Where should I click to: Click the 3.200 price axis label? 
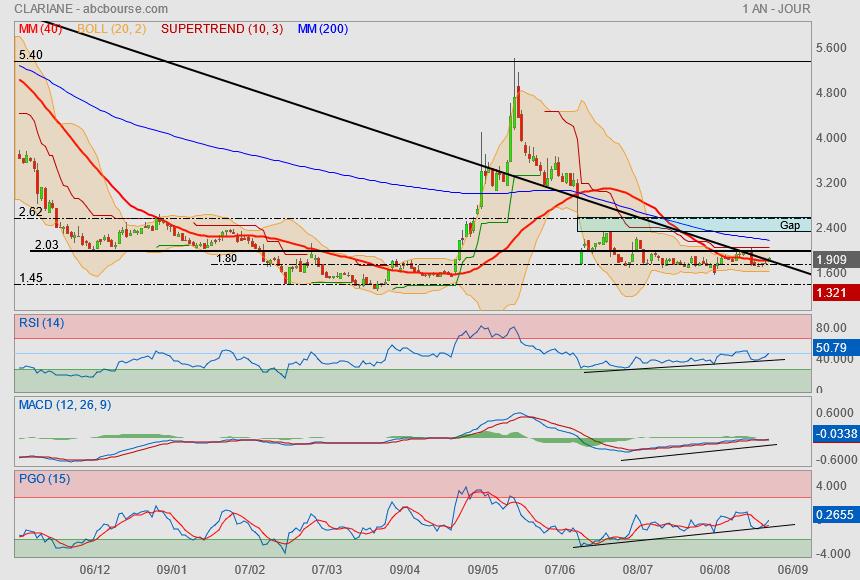tap(831, 183)
